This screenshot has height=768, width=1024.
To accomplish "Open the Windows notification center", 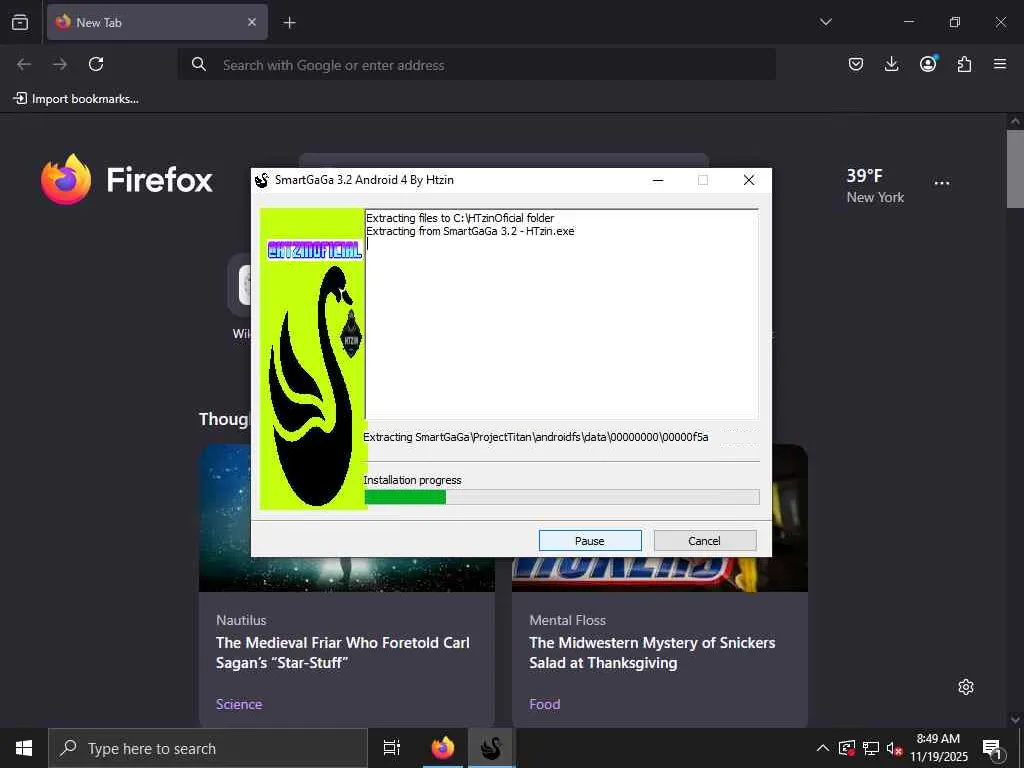I will (x=992, y=748).
